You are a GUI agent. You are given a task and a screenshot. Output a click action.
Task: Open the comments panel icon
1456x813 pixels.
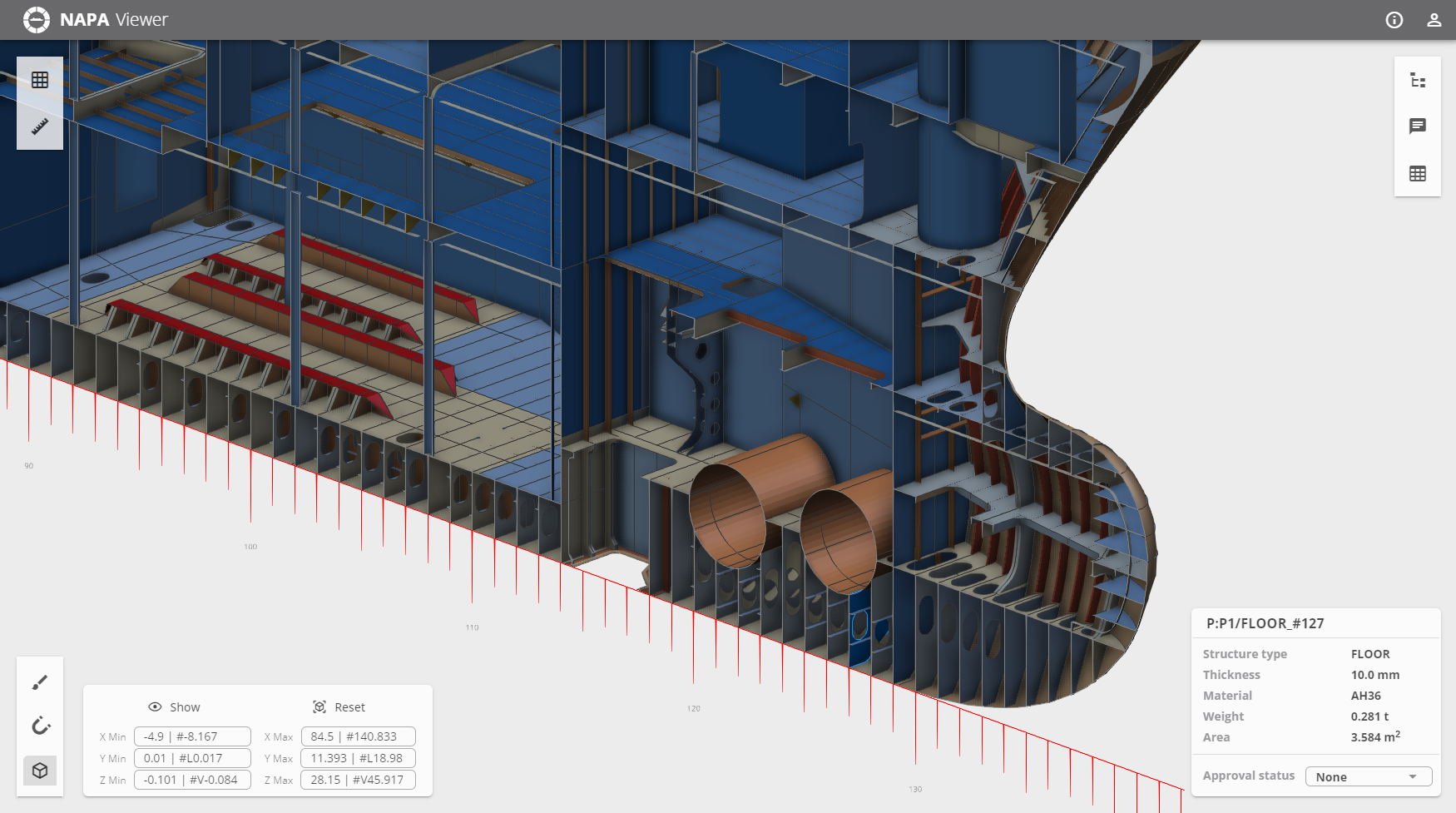point(1418,126)
